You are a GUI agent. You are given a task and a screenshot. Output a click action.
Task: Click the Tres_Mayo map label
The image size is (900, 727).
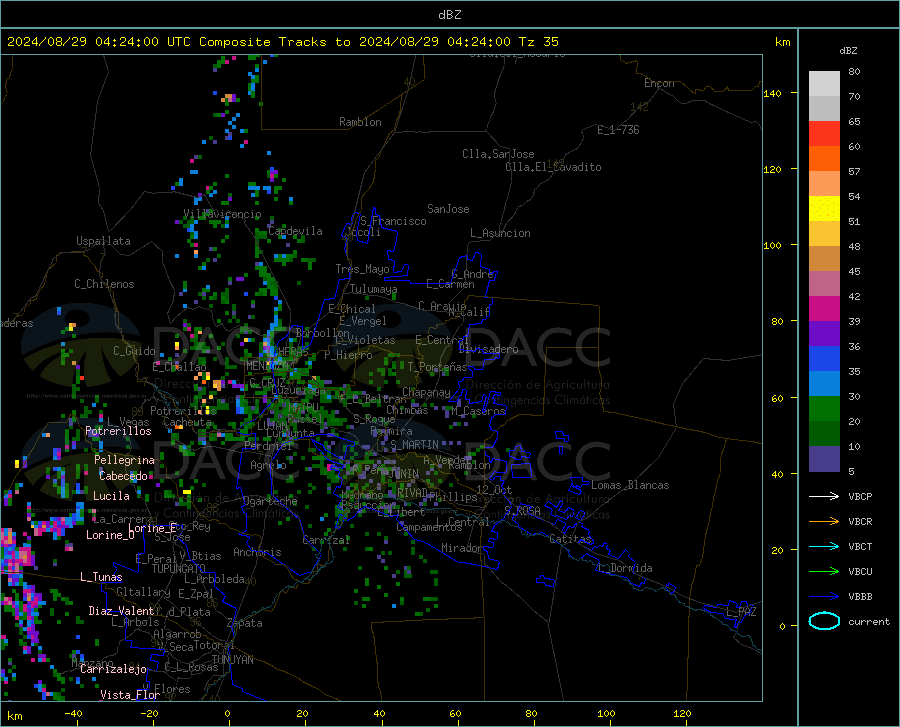coord(362,269)
